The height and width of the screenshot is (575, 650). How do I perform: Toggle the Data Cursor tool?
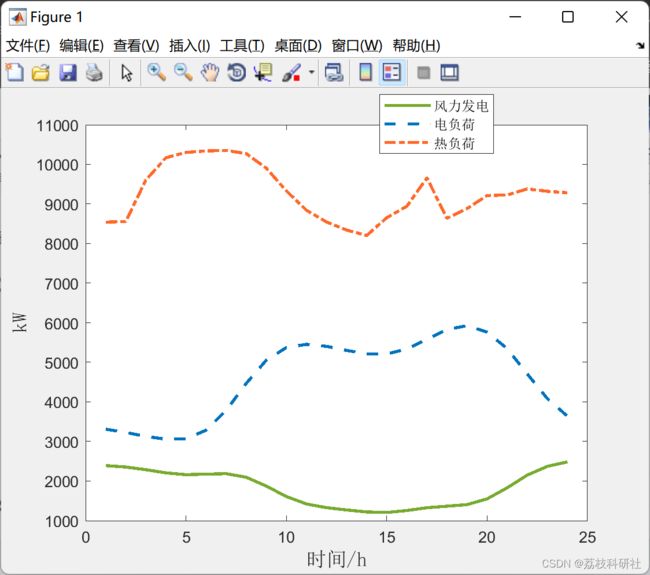263,72
